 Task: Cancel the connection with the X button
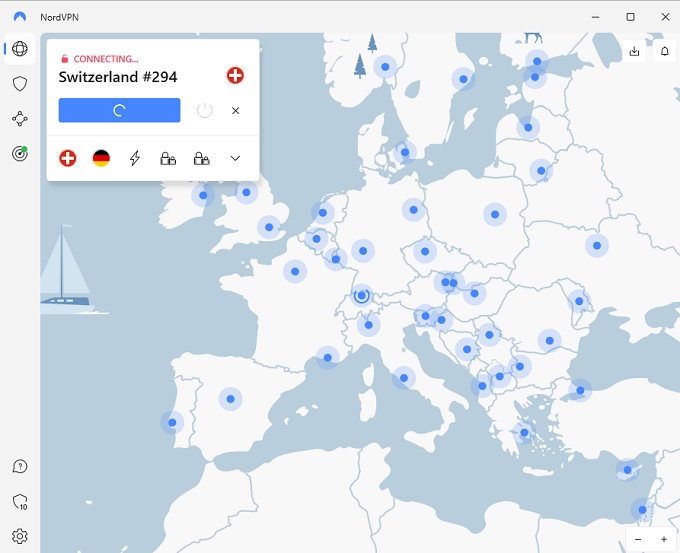pos(235,111)
